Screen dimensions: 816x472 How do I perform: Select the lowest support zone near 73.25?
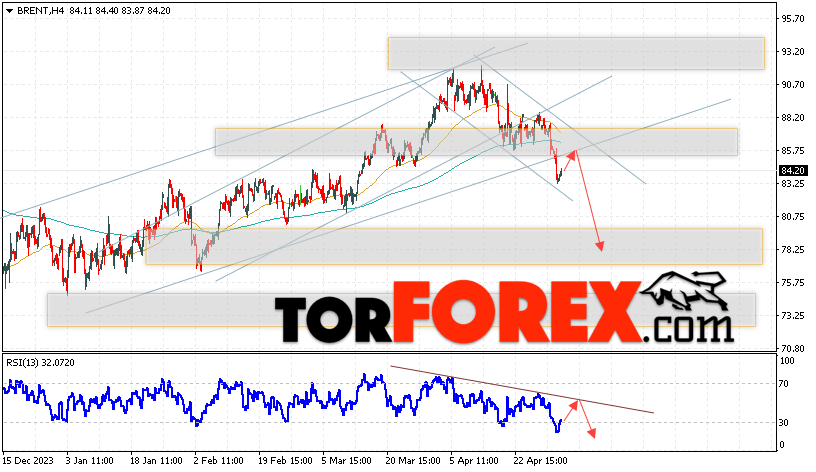point(401,310)
